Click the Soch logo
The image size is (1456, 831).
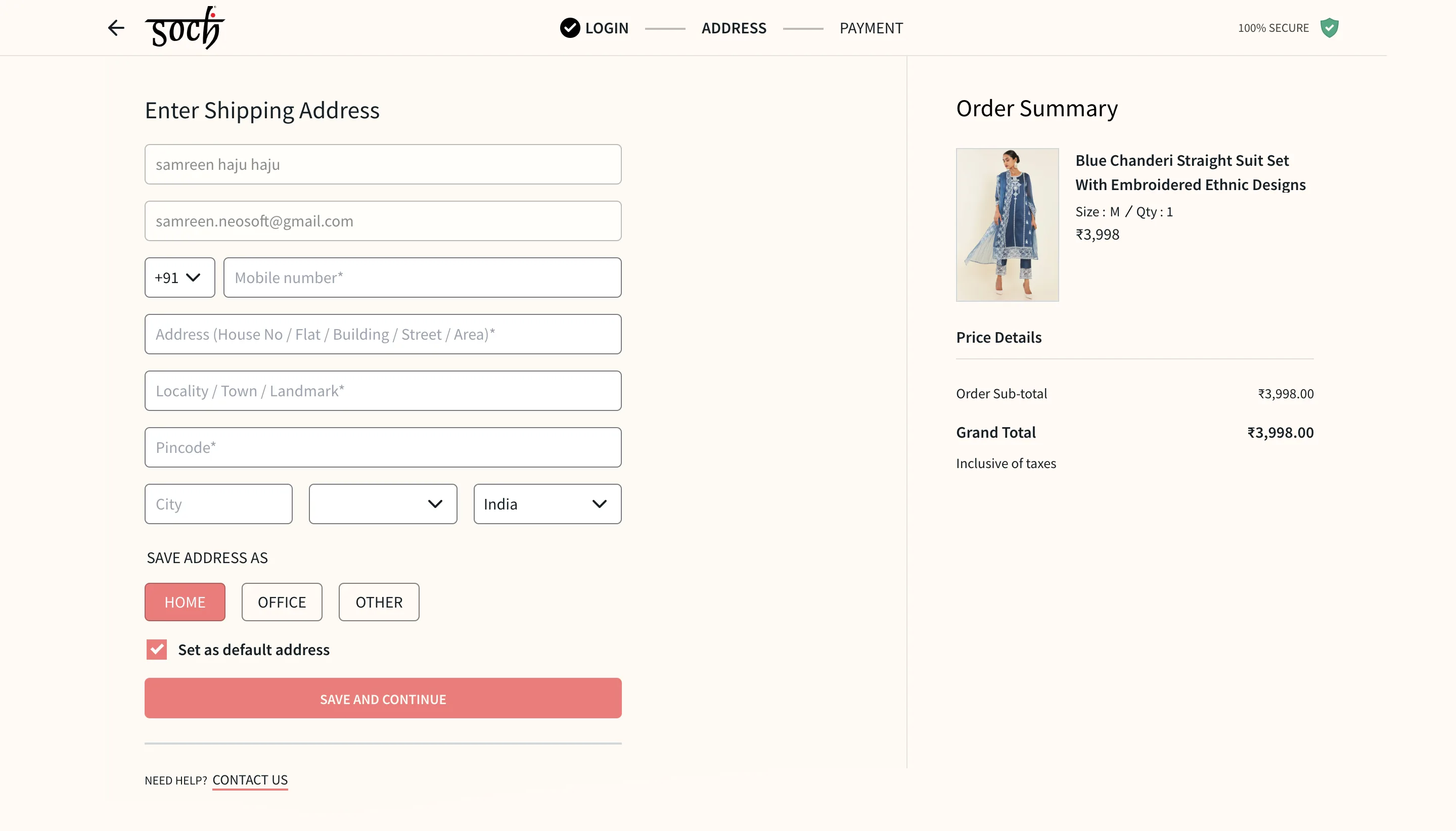click(x=185, y=28)
